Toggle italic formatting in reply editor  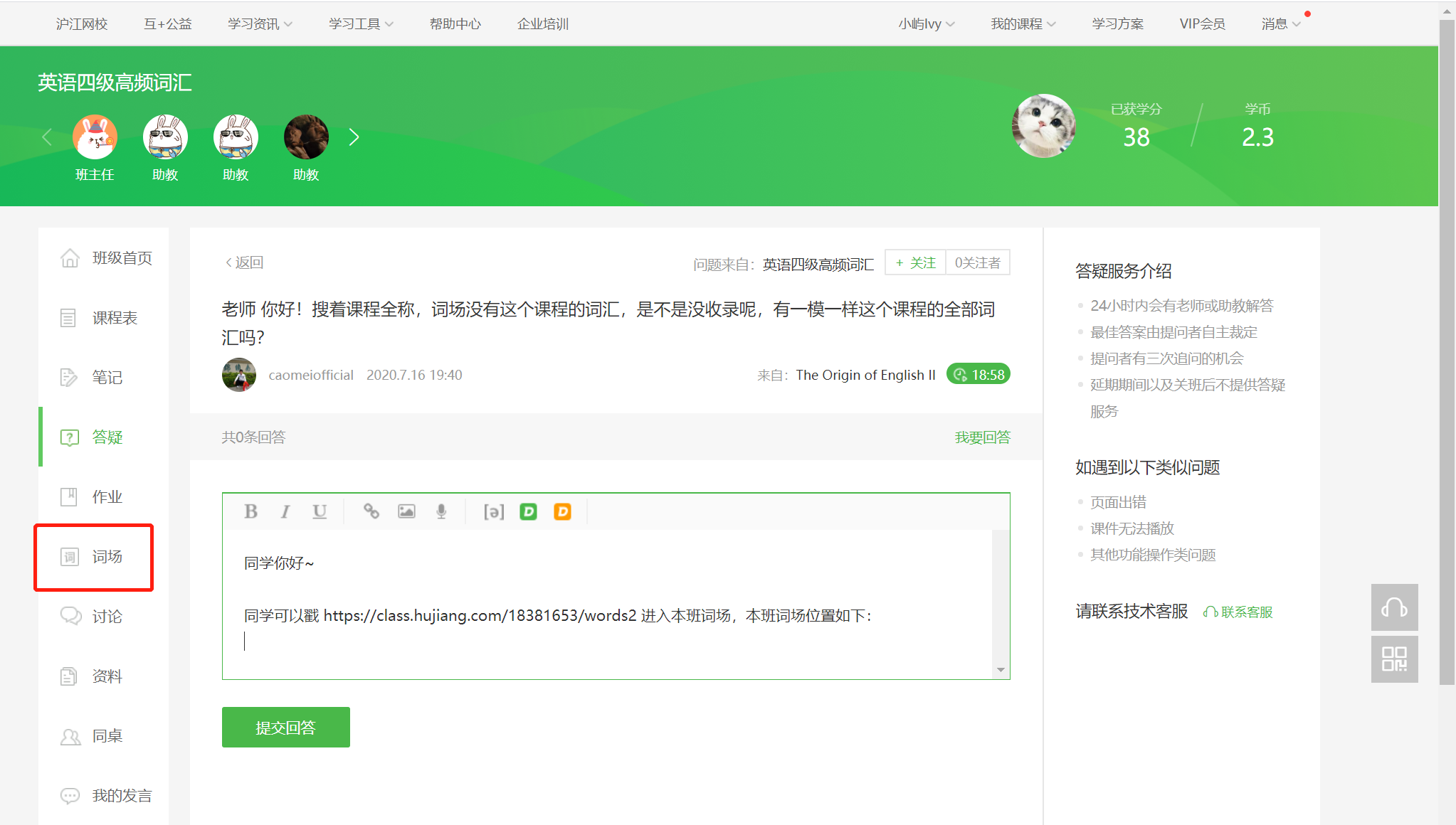(285, 511)
